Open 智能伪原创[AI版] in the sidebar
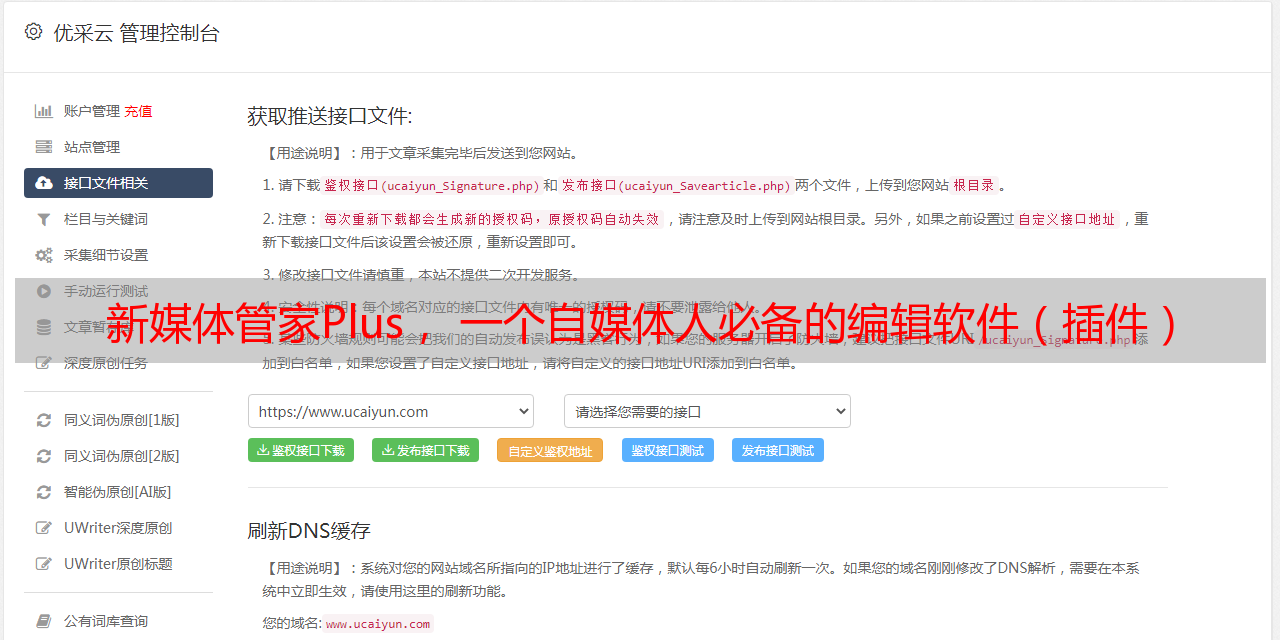The width and height of the screenshot is (1280, 640). [118, 492]
